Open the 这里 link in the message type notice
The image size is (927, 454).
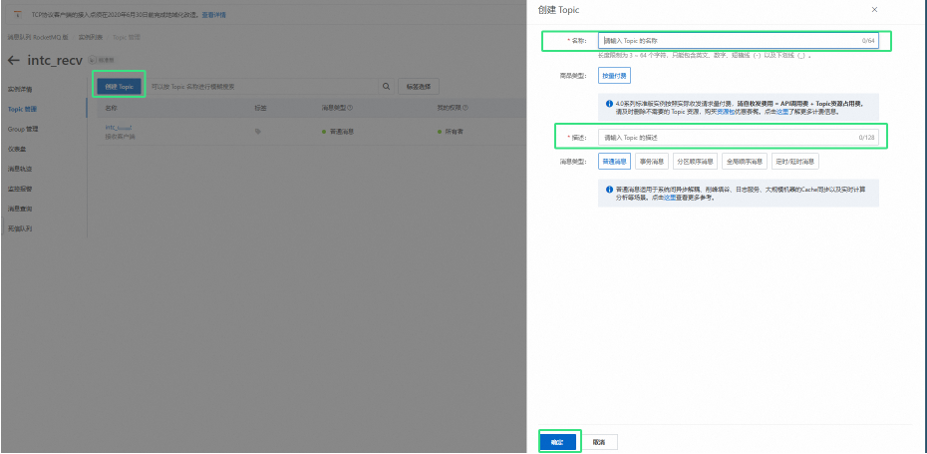669,198
